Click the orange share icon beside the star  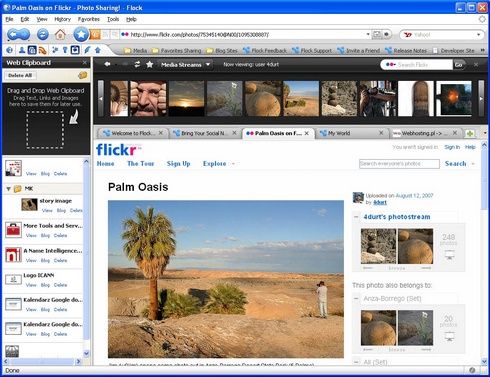pos(95,34)
